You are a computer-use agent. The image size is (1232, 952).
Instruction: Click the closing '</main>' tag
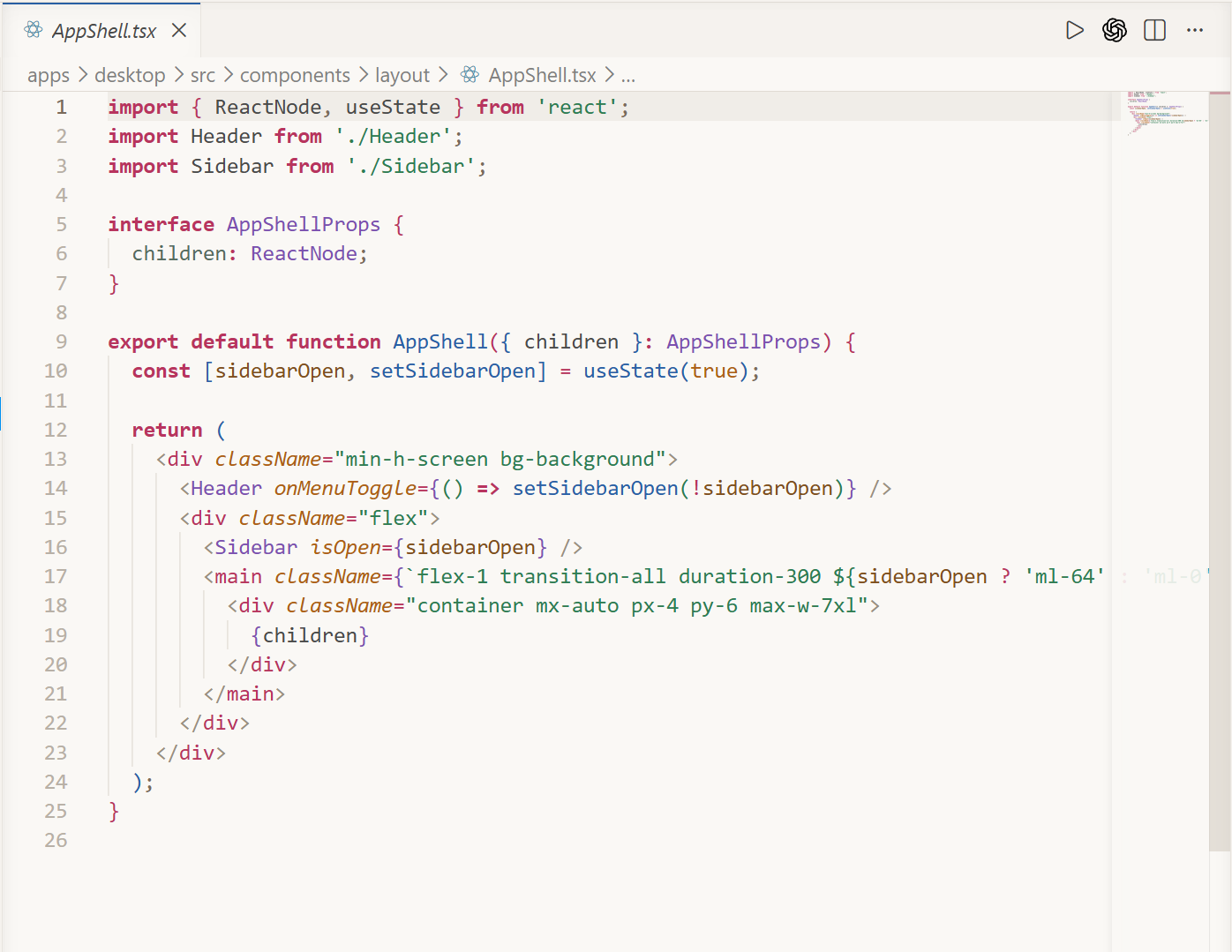point(244,694)
